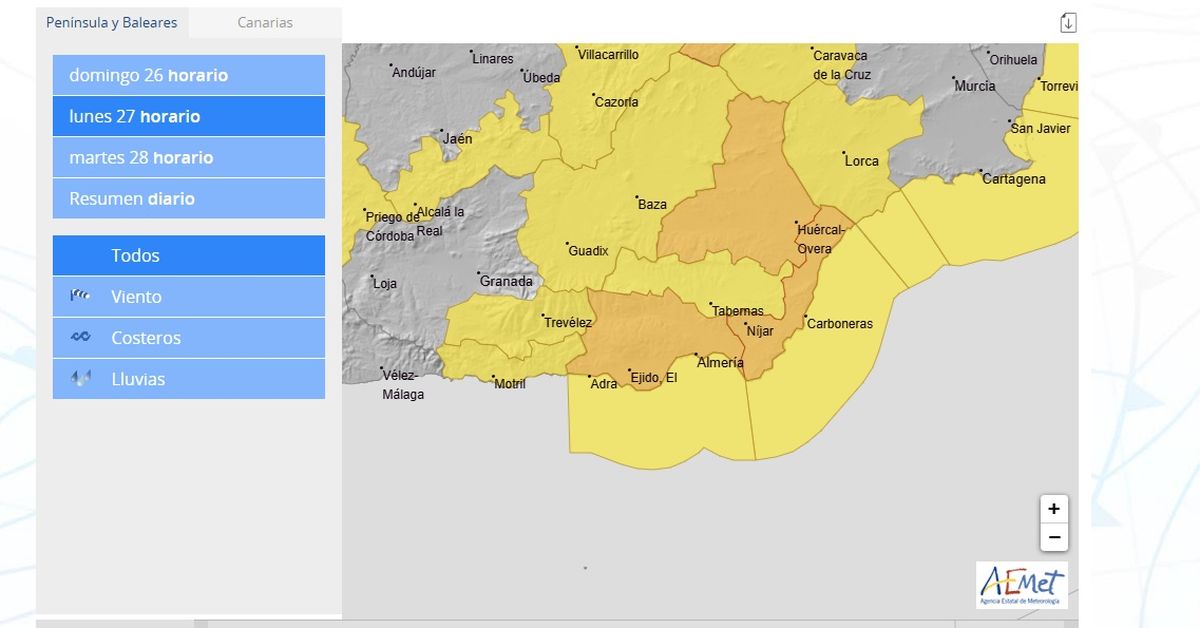Click the Almería label on map

pyautogui.click(x=721, y=363)
